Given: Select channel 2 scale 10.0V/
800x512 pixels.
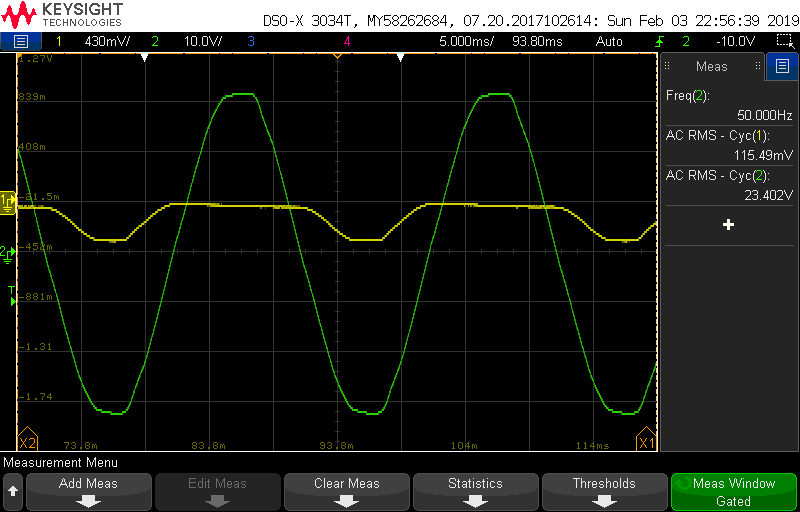Looking at the screenshot, I should (x=203, y=41).
